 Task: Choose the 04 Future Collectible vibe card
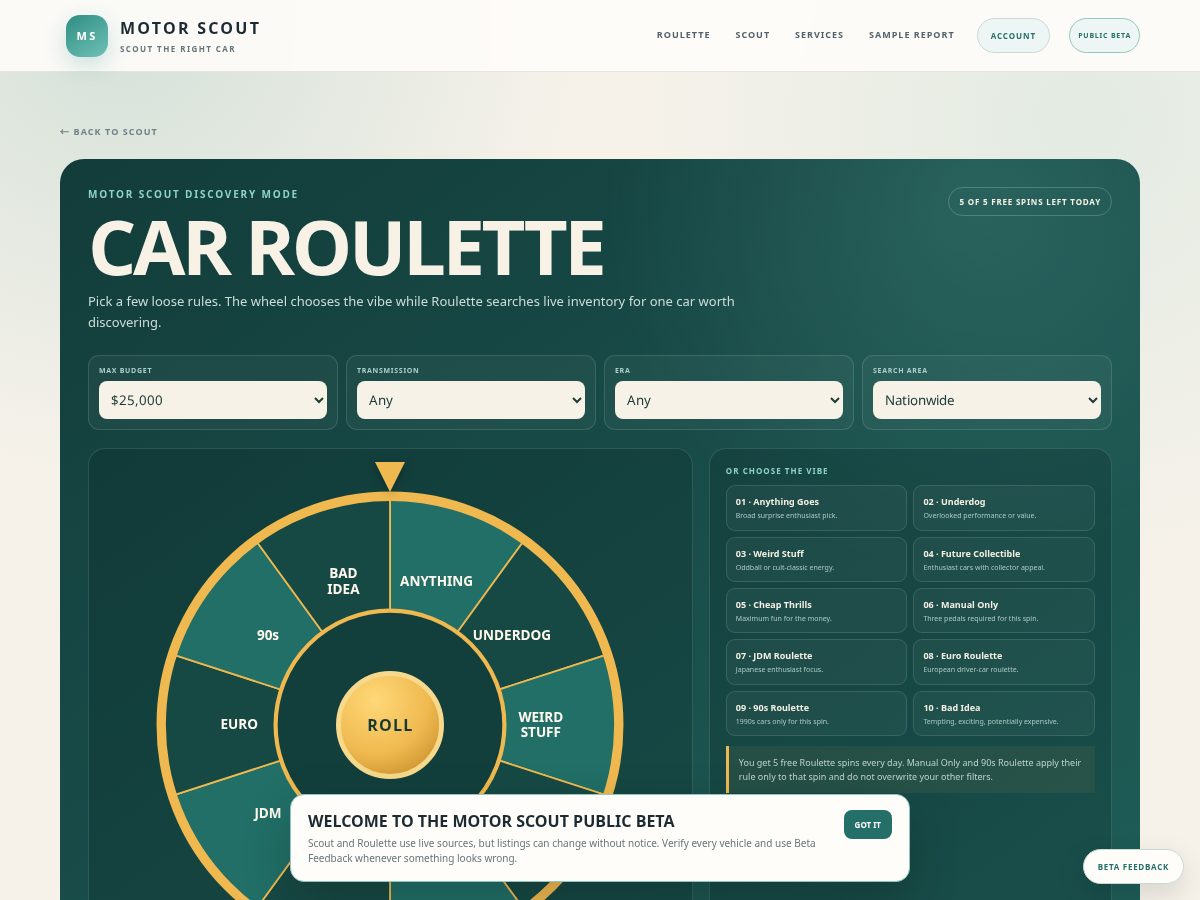pyautogui.click(x=1004, y=560)
